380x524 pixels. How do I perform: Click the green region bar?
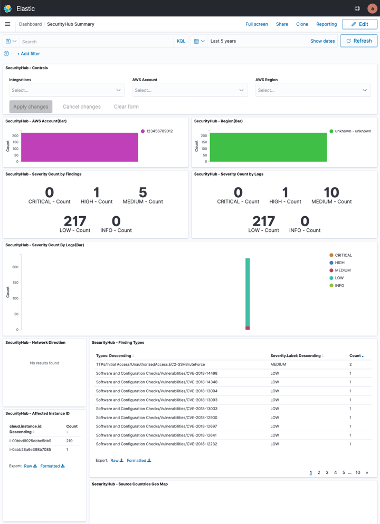[x=268, y=147]
